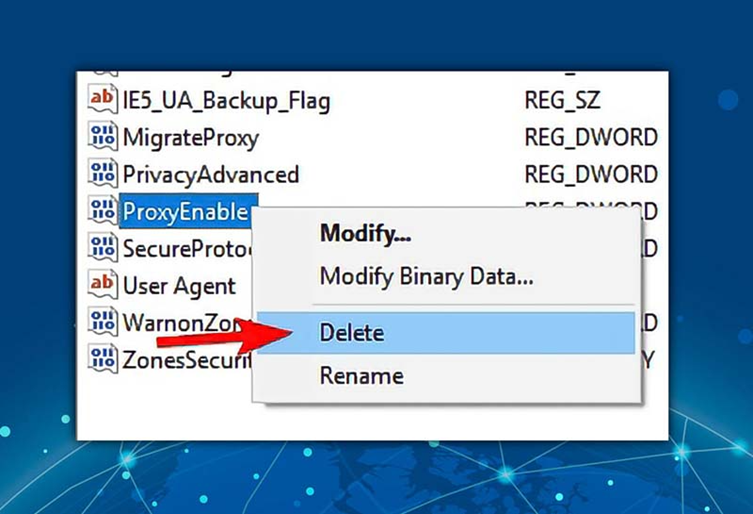
Task: Click REG_SZ type of IE5_UA_Backup_Flag
Action: point(564,101)
